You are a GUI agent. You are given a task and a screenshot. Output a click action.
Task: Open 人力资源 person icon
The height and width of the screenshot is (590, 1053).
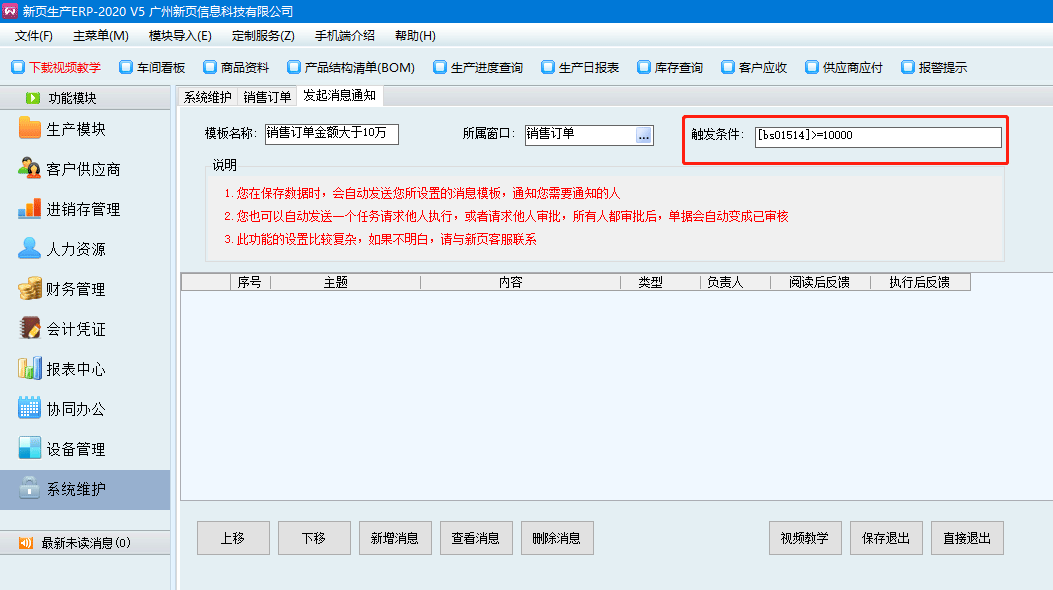[x=30, y=249]
